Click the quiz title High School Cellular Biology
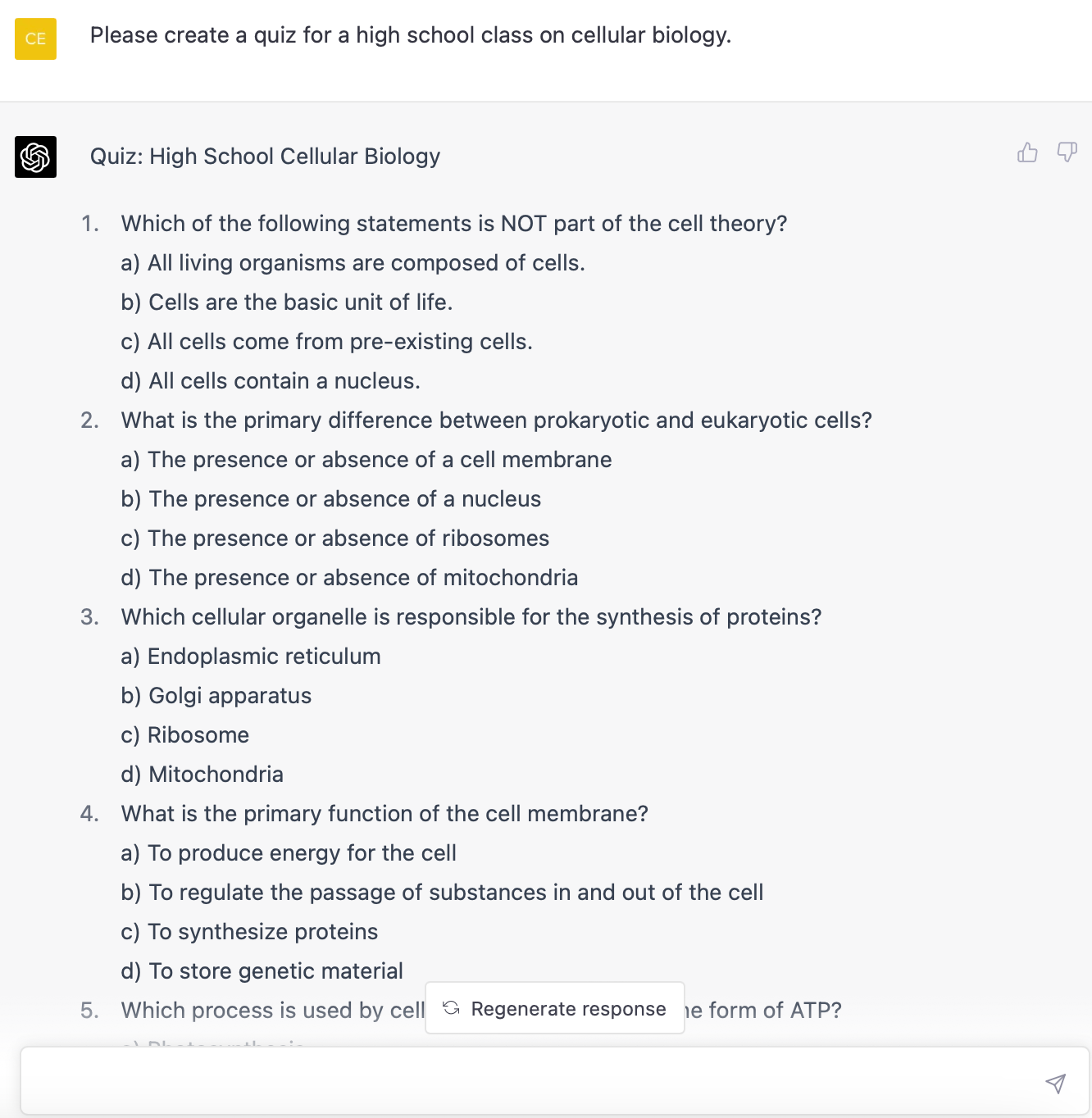This screenshot has height=1118, width=1092. [264, 156]
